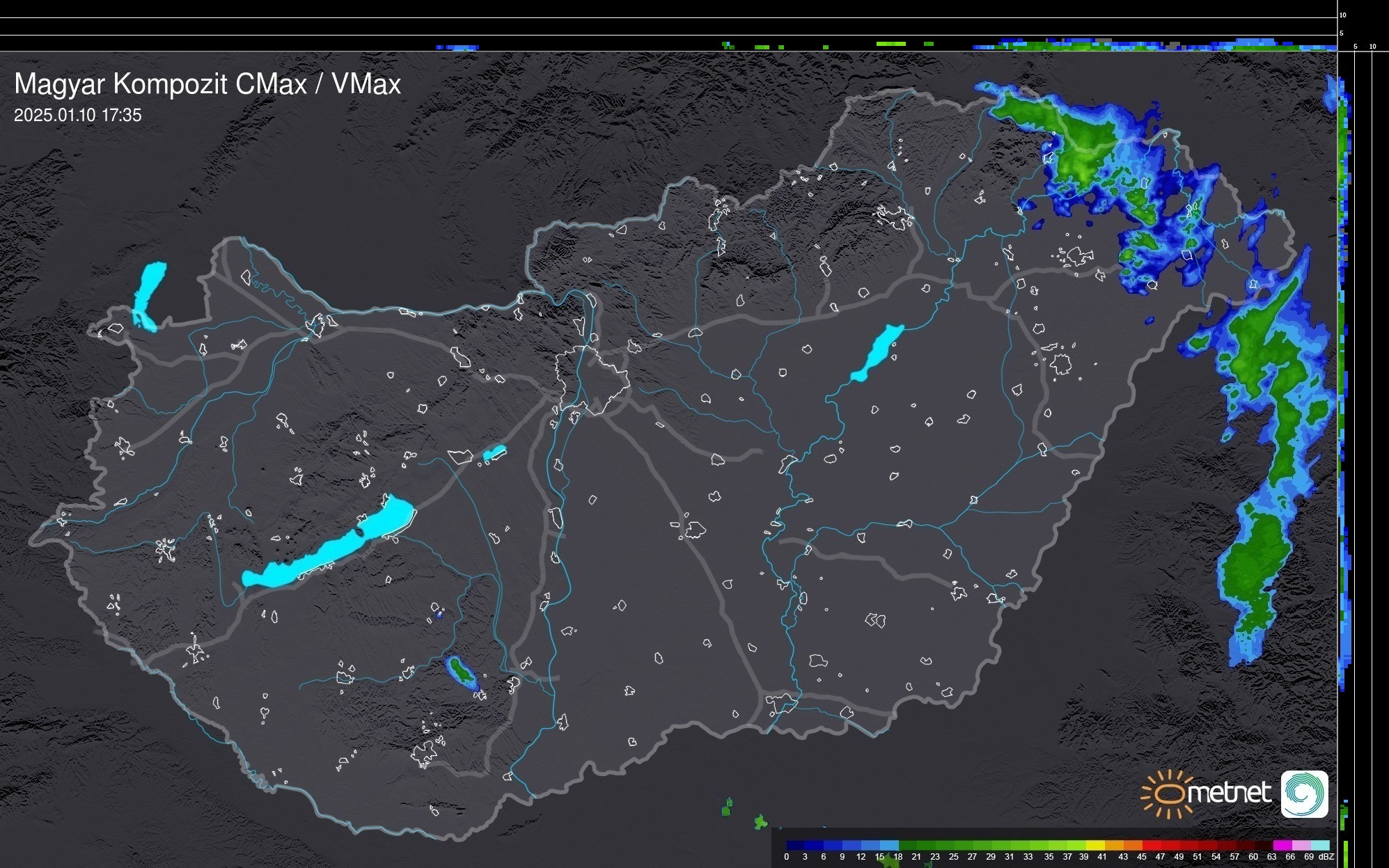The height and width of the screenshot is (868, 1389).
Task: Click the bright red 47 dBZ swatch
Action: click(1169, 846)
